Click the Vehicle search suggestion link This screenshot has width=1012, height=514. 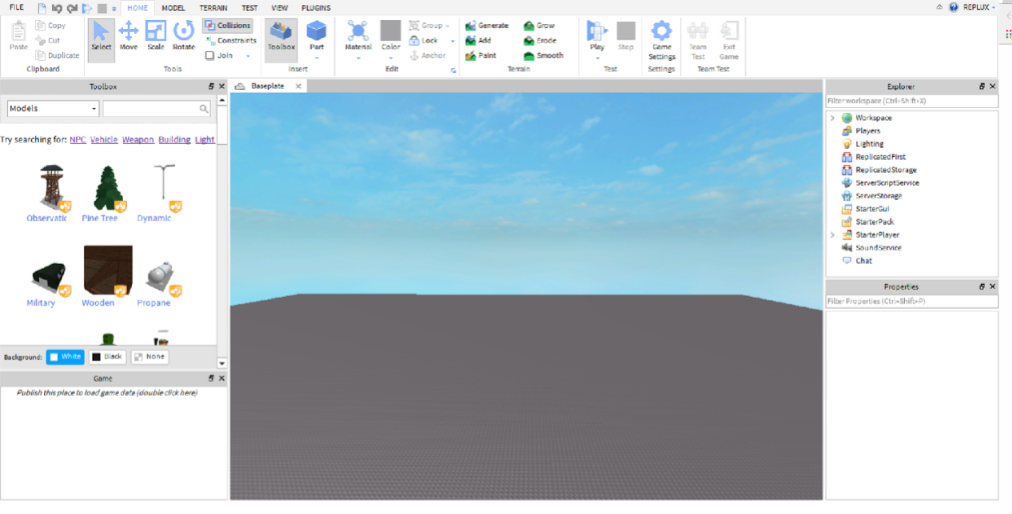pyautogui.click(x=104, y=140)
